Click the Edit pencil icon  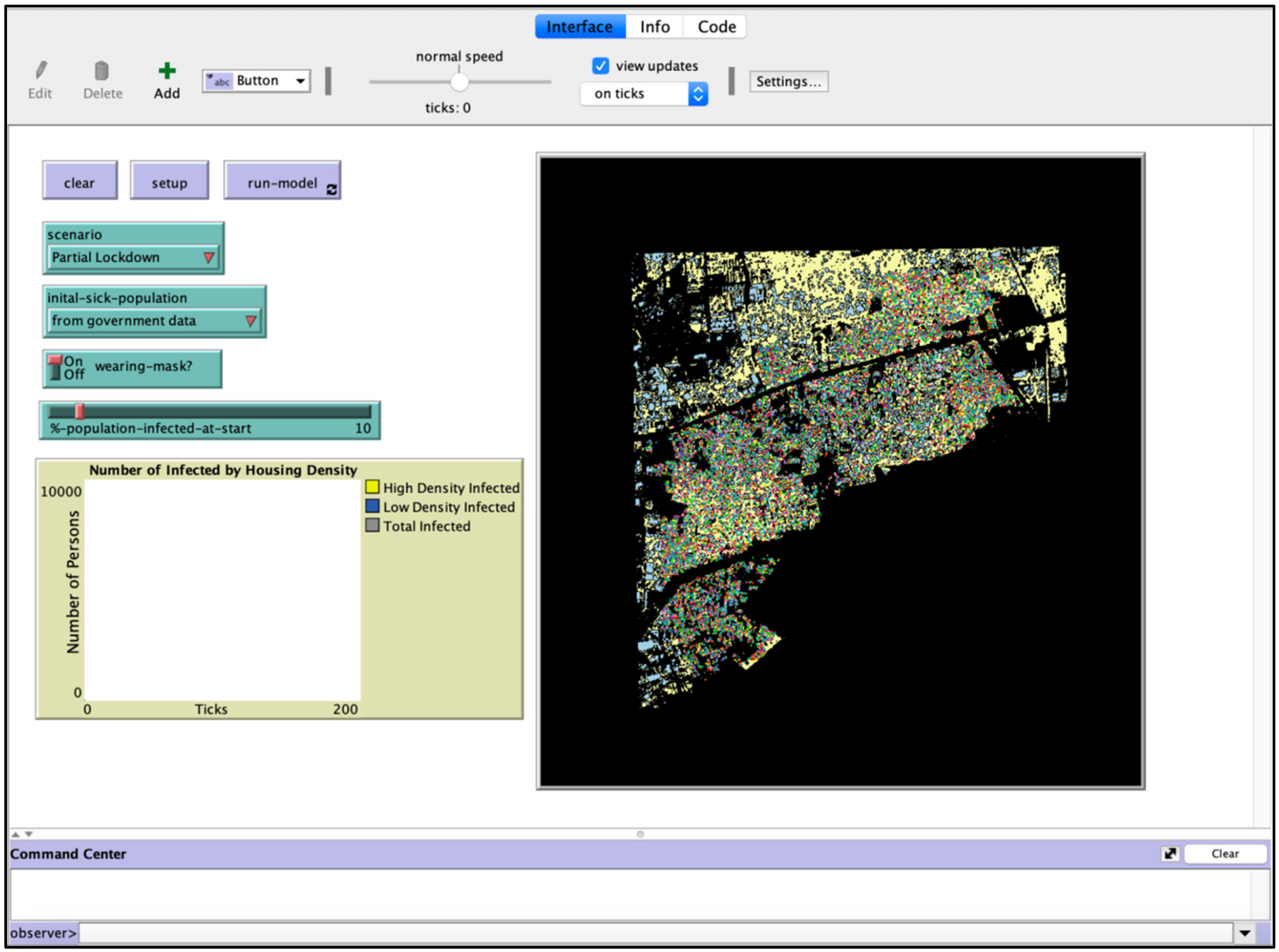(40, 70)
